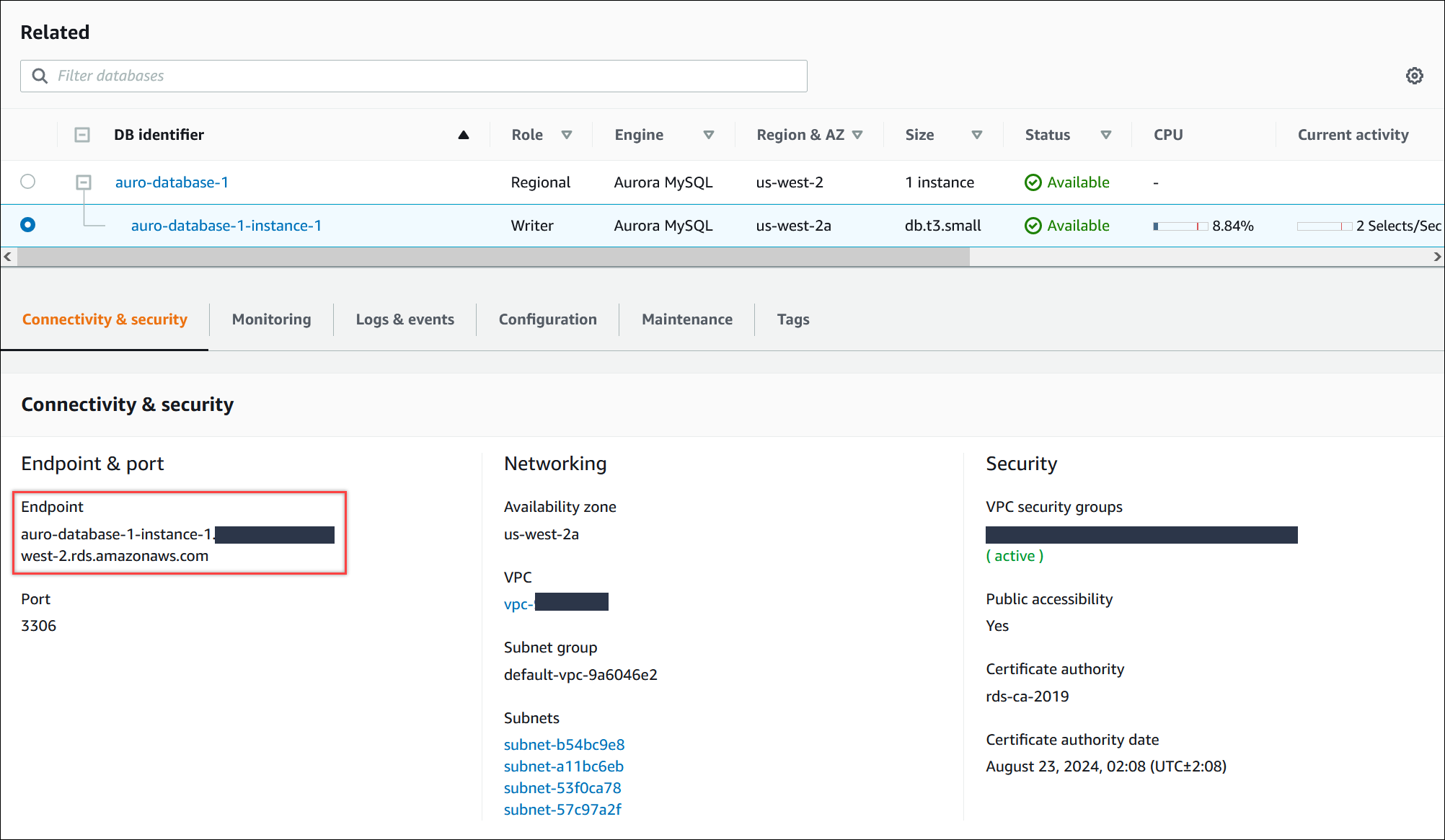Click the search magnifier icon in filter box
The width and height of the screenshot is (1445, 840).
pos(40,76)
